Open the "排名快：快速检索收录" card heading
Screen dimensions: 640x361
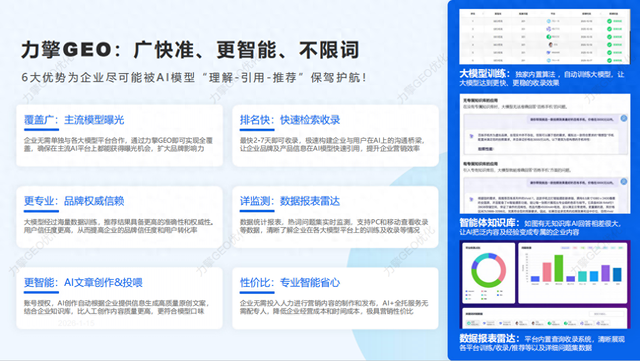(290, 120)
